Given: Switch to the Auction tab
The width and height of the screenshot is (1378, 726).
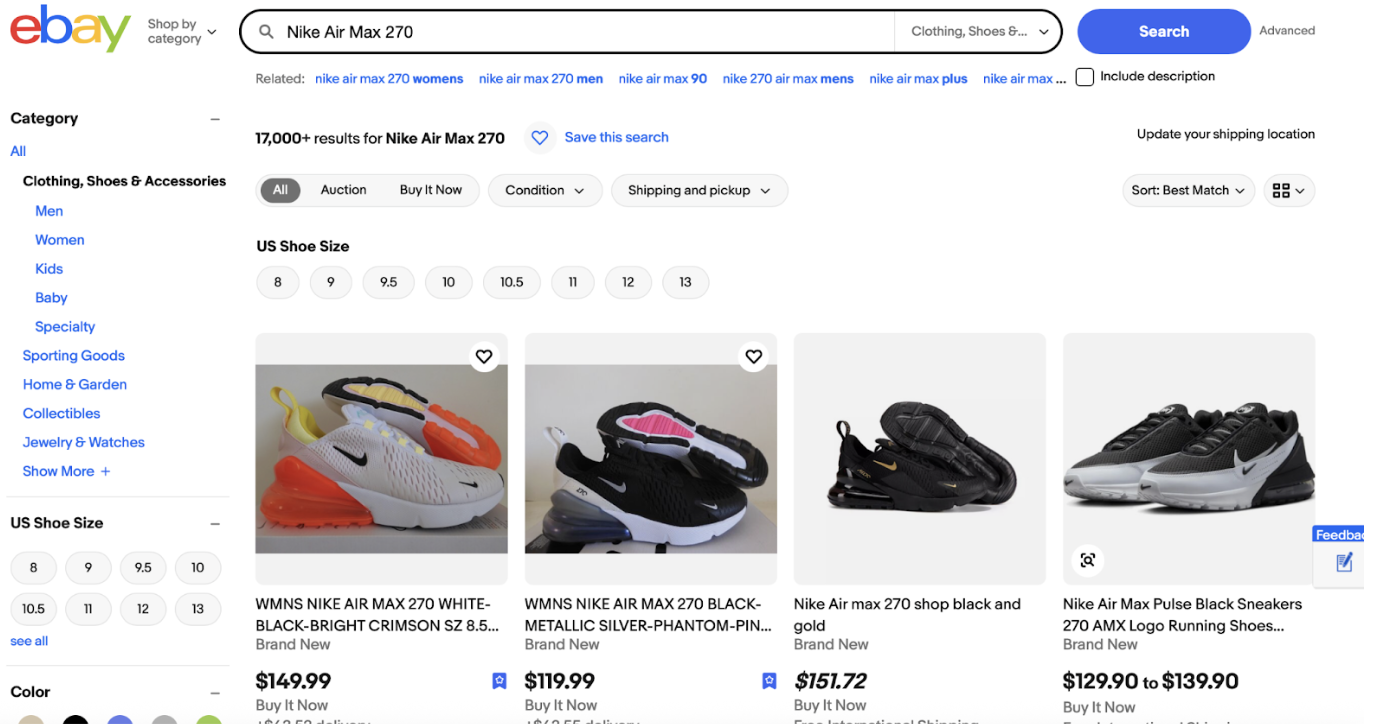Looking at the screenshot, I should pos(343,190).
